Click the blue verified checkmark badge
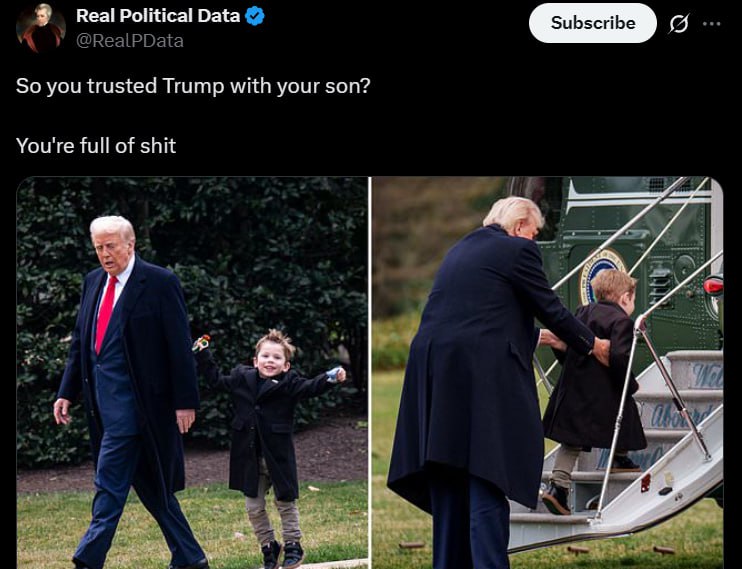 pos(255,17)
